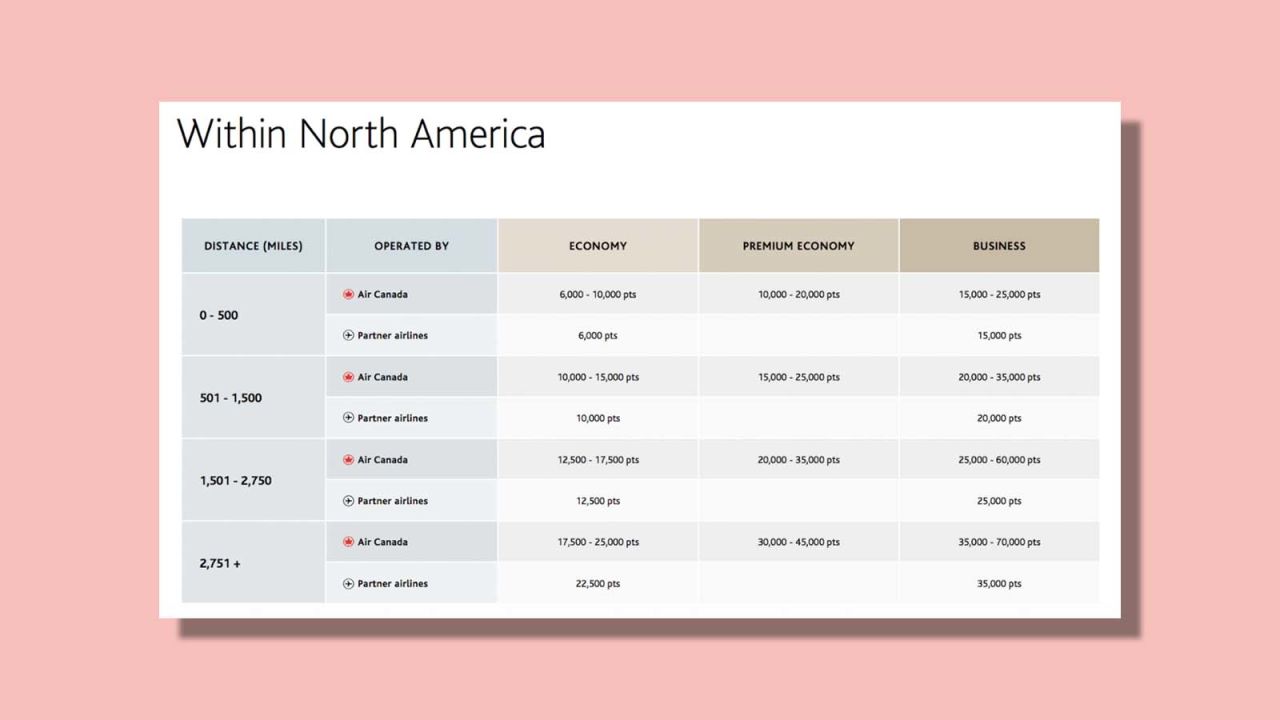The width and height of the screenshot is (1280, 720).
Task: Click the "Air Canada" label in the 2,751 + row
Action: (x=382, y=542)
